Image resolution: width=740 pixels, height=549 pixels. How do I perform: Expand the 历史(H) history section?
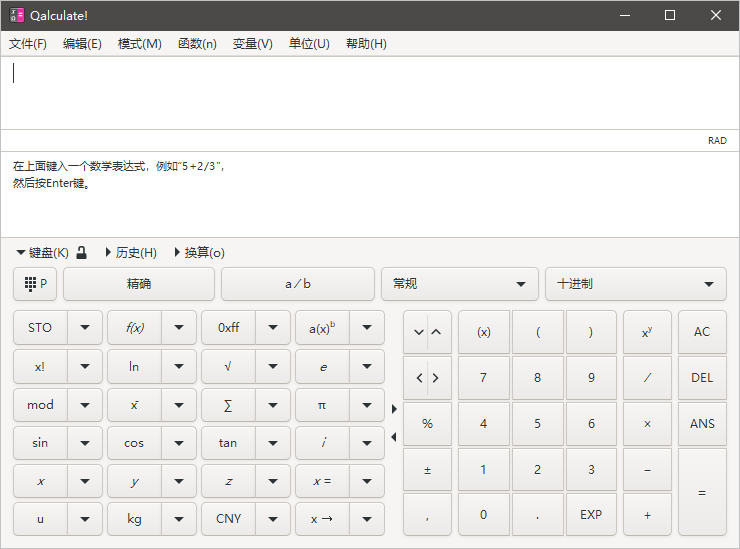tap(130, 253)
